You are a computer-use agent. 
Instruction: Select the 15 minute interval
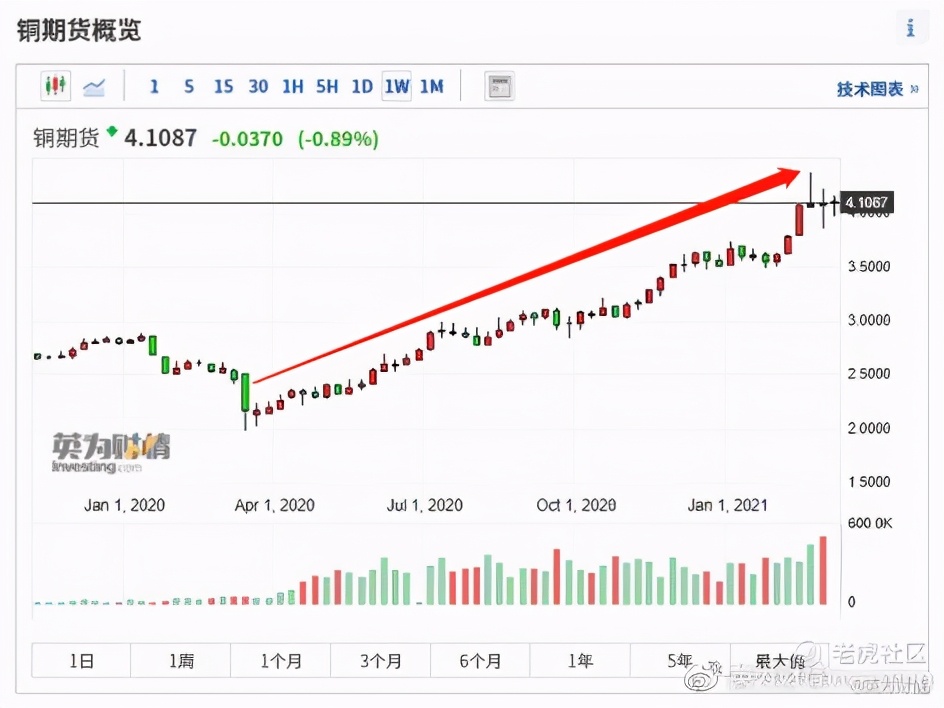(223, 87)
